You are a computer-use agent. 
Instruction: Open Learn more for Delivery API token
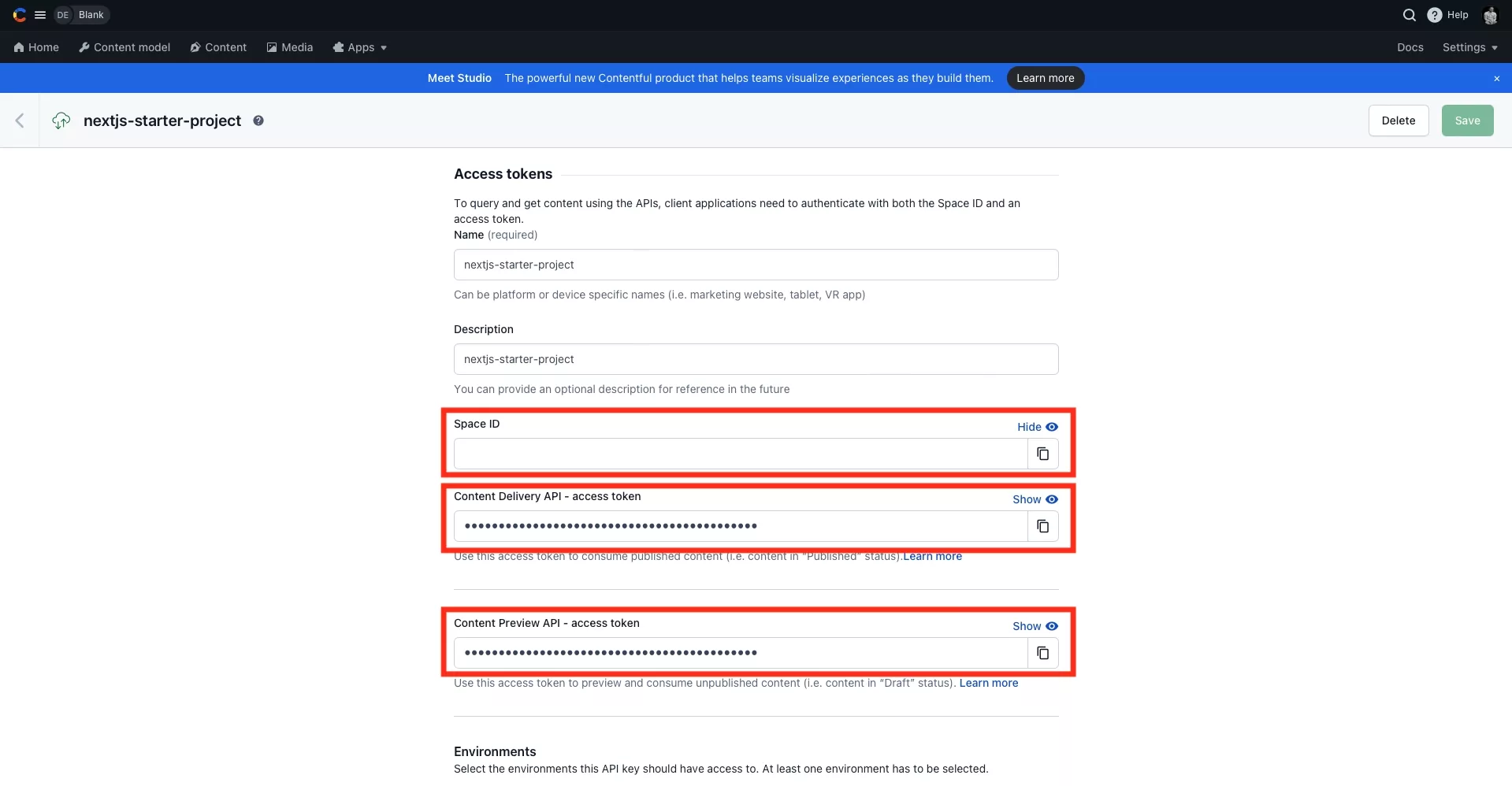click(x=932, y=556)
